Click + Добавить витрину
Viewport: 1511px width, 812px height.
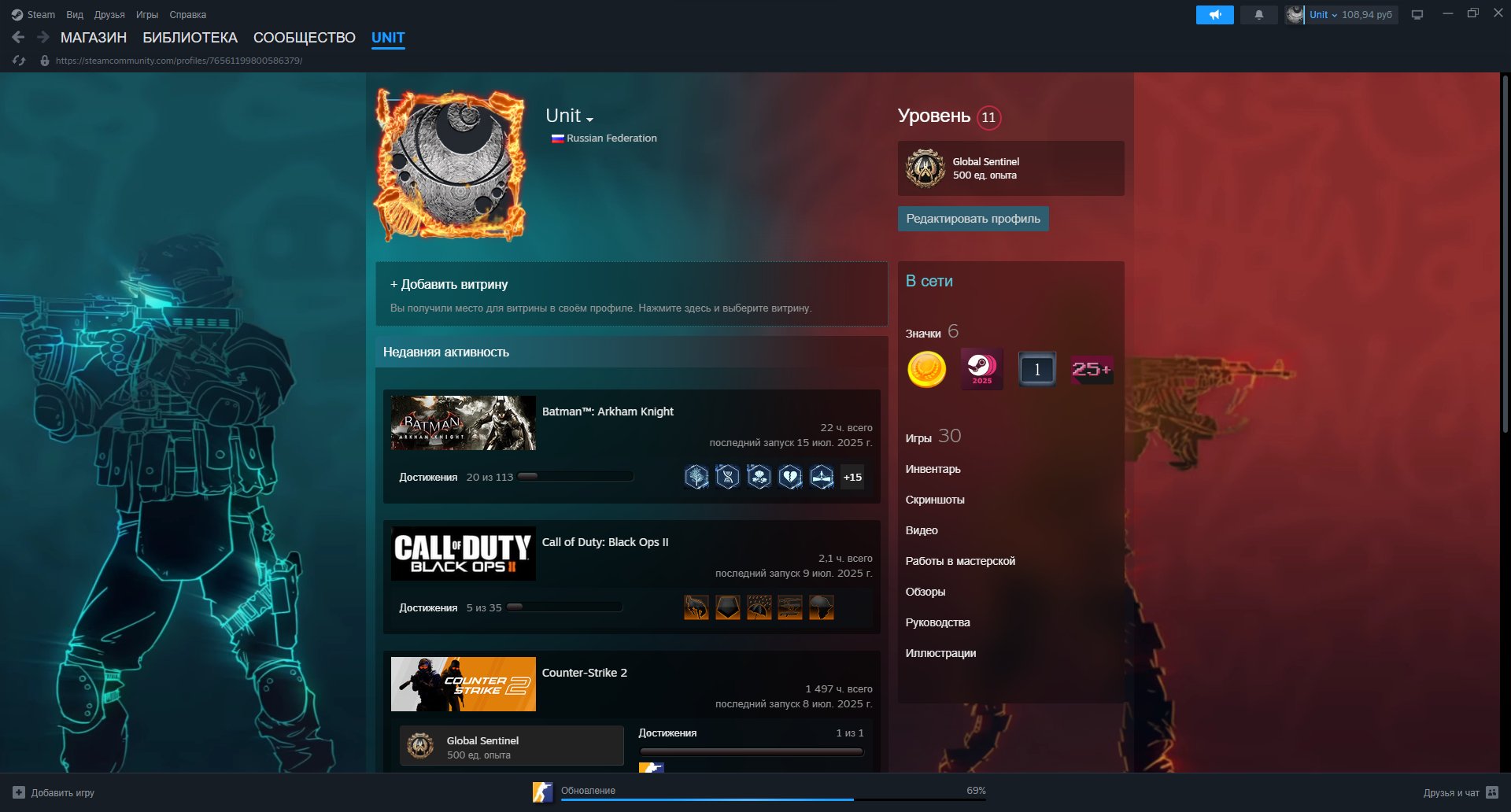tap(449, 284)
